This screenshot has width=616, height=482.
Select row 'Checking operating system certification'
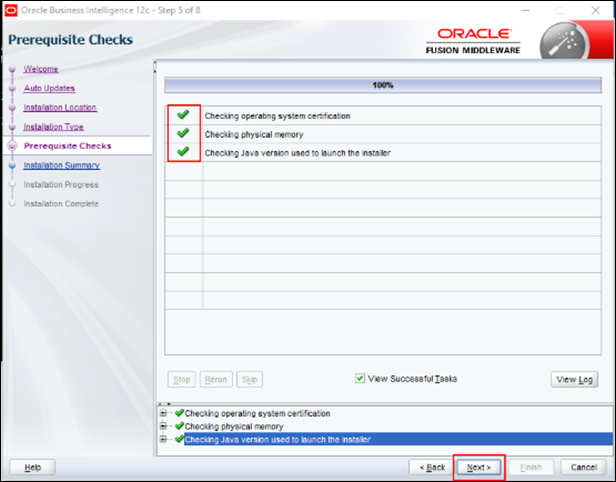383,116
